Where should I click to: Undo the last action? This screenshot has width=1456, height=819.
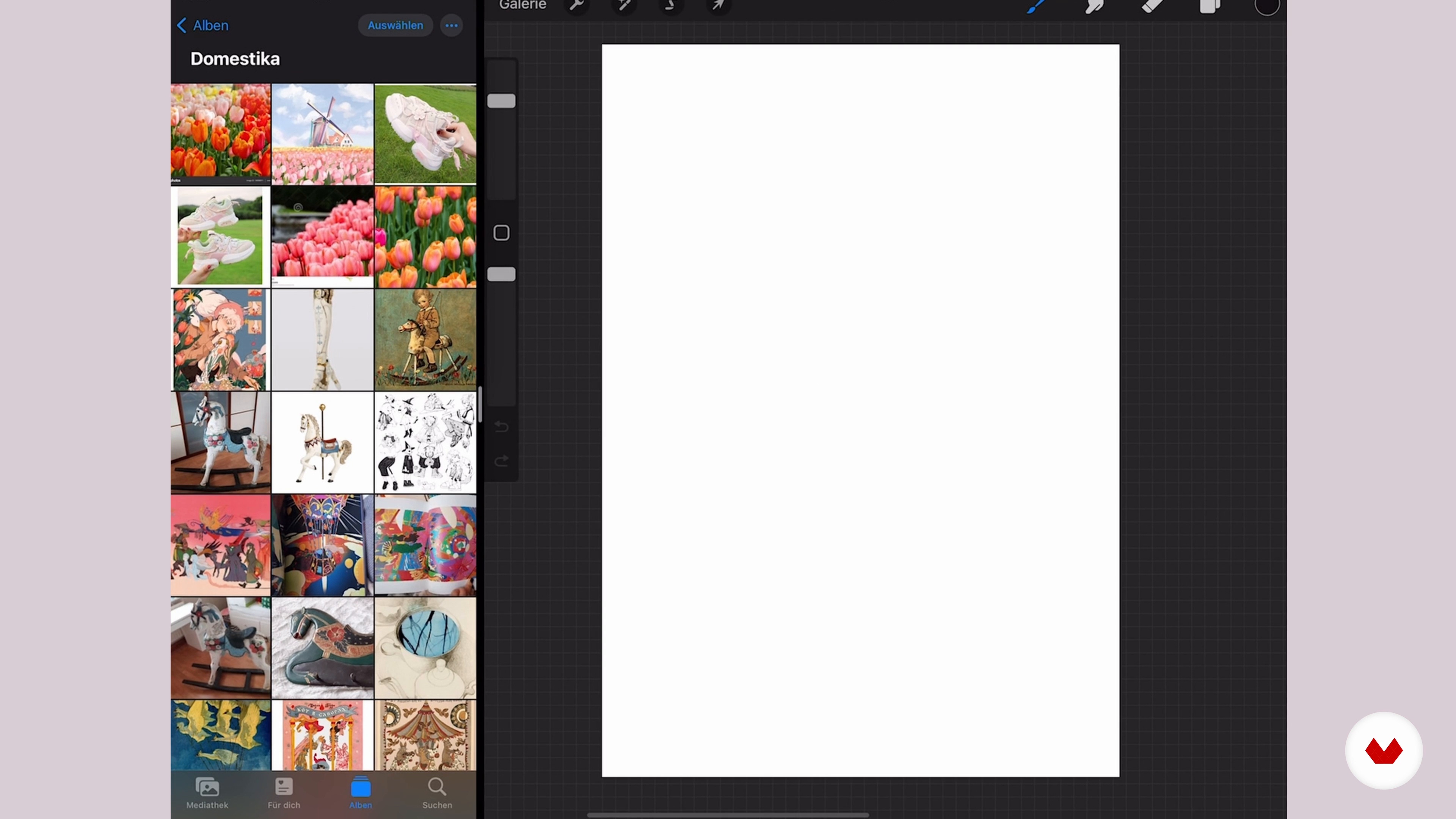(501, 427)
